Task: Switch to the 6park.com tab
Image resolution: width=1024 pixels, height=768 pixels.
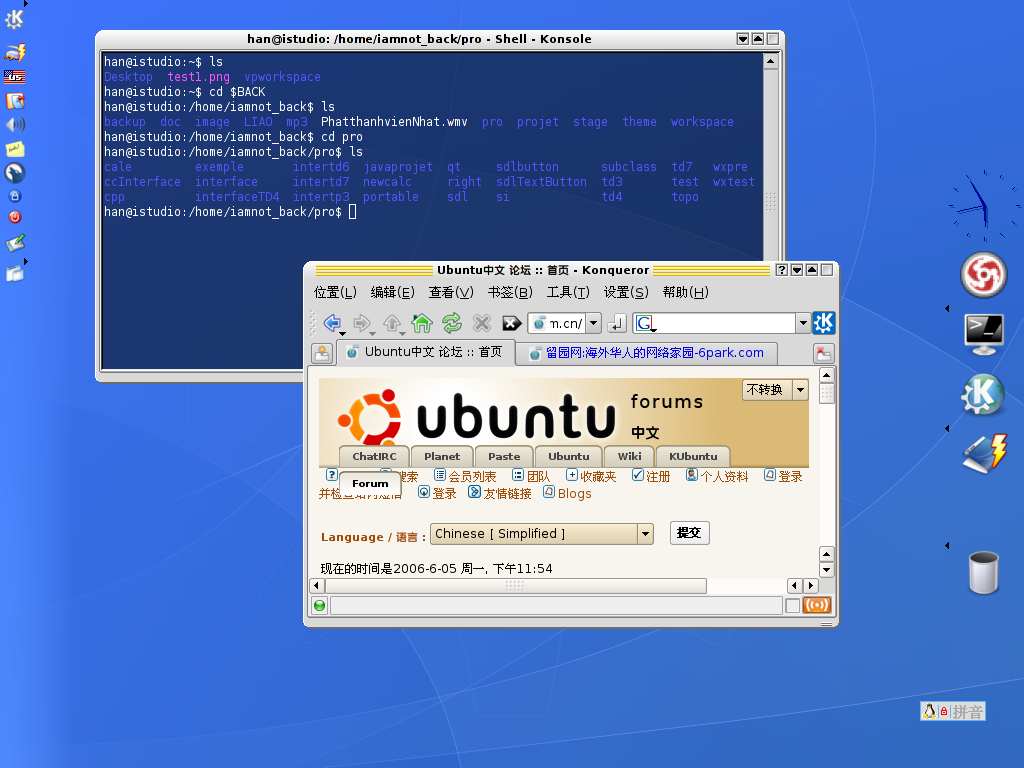Action: coord(647,353)
